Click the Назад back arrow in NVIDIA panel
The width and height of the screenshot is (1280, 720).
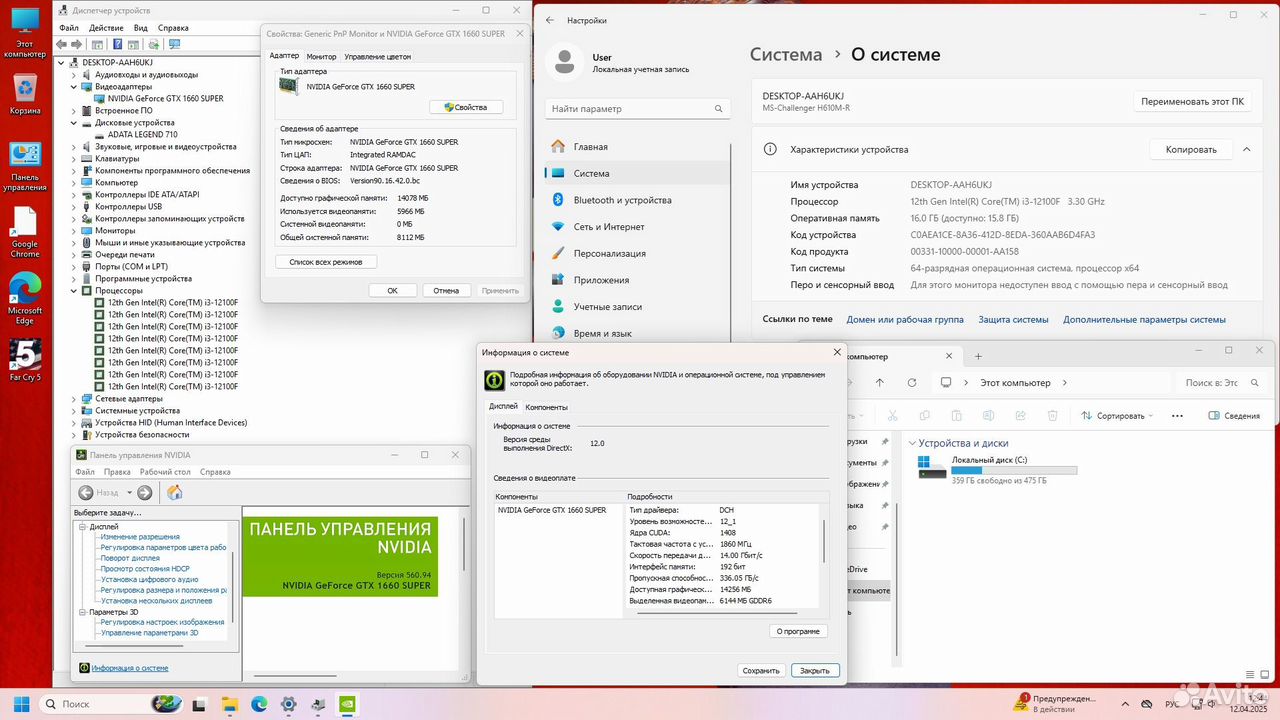coord(86,492)
